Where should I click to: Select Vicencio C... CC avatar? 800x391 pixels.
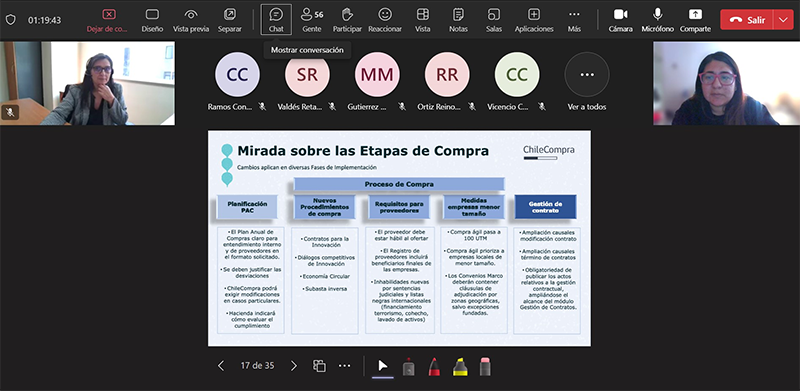(x=517, y=75)
